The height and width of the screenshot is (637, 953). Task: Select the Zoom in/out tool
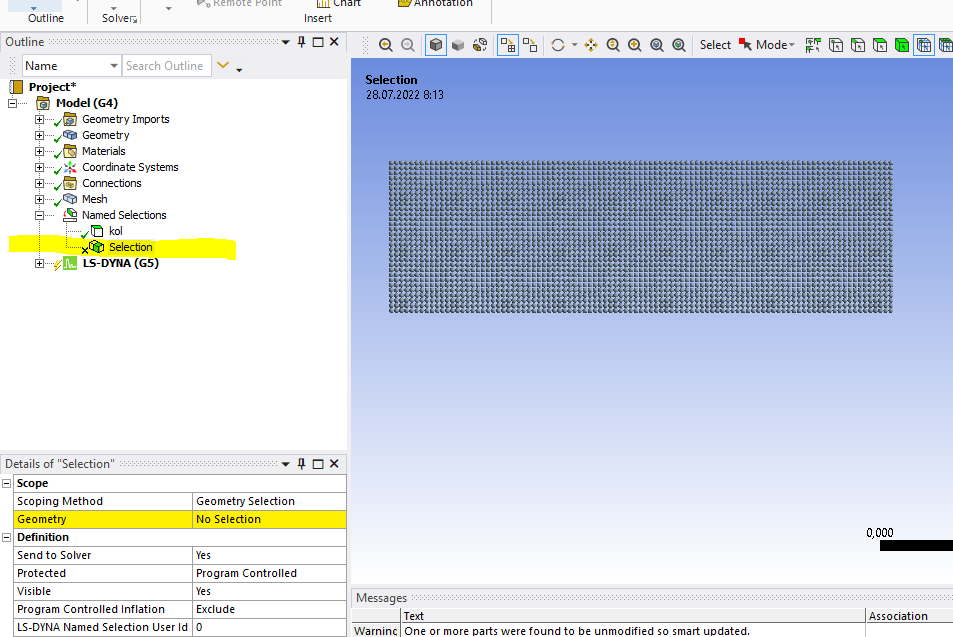pos(613,45)
